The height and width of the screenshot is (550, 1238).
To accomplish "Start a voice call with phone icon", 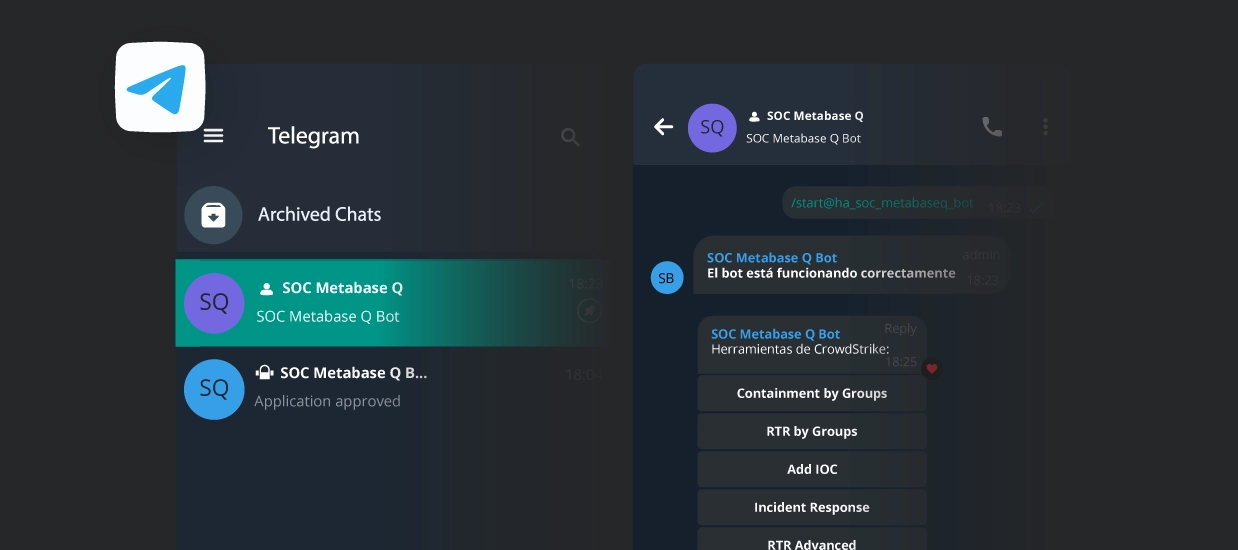I will tap(991, 127).
